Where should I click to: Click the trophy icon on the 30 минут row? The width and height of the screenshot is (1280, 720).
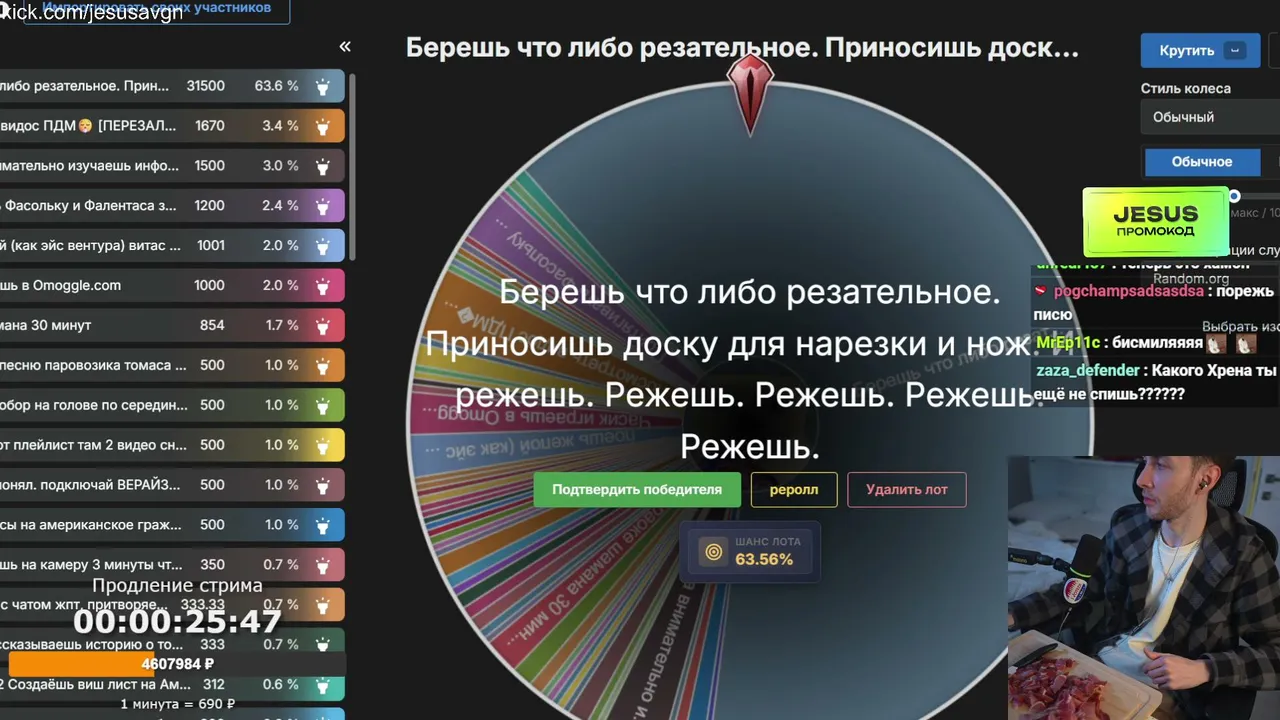(x=323, y=326)
